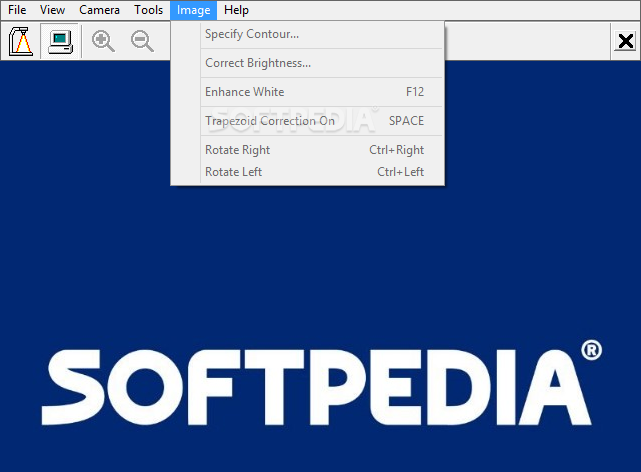
Task: Open the Help menu
Action: (x=236, y=10)
